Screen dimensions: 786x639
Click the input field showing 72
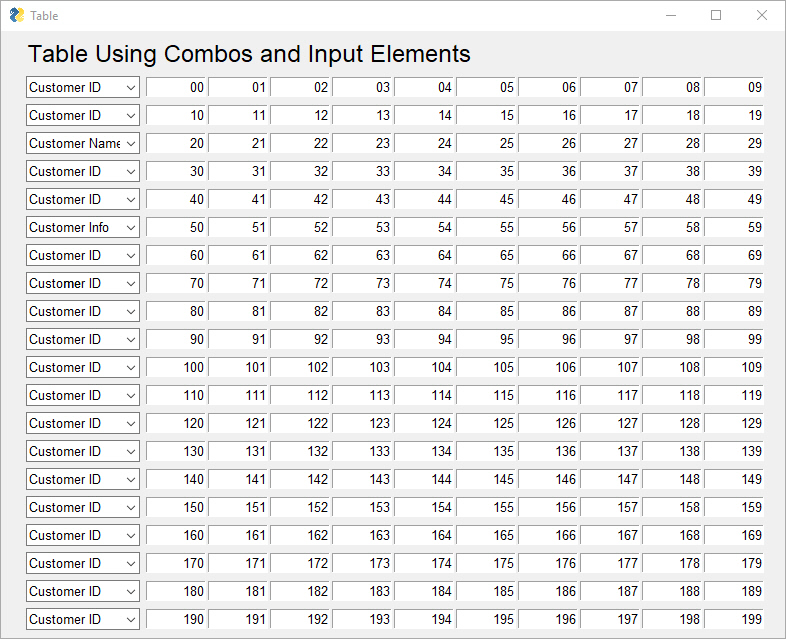300,283
